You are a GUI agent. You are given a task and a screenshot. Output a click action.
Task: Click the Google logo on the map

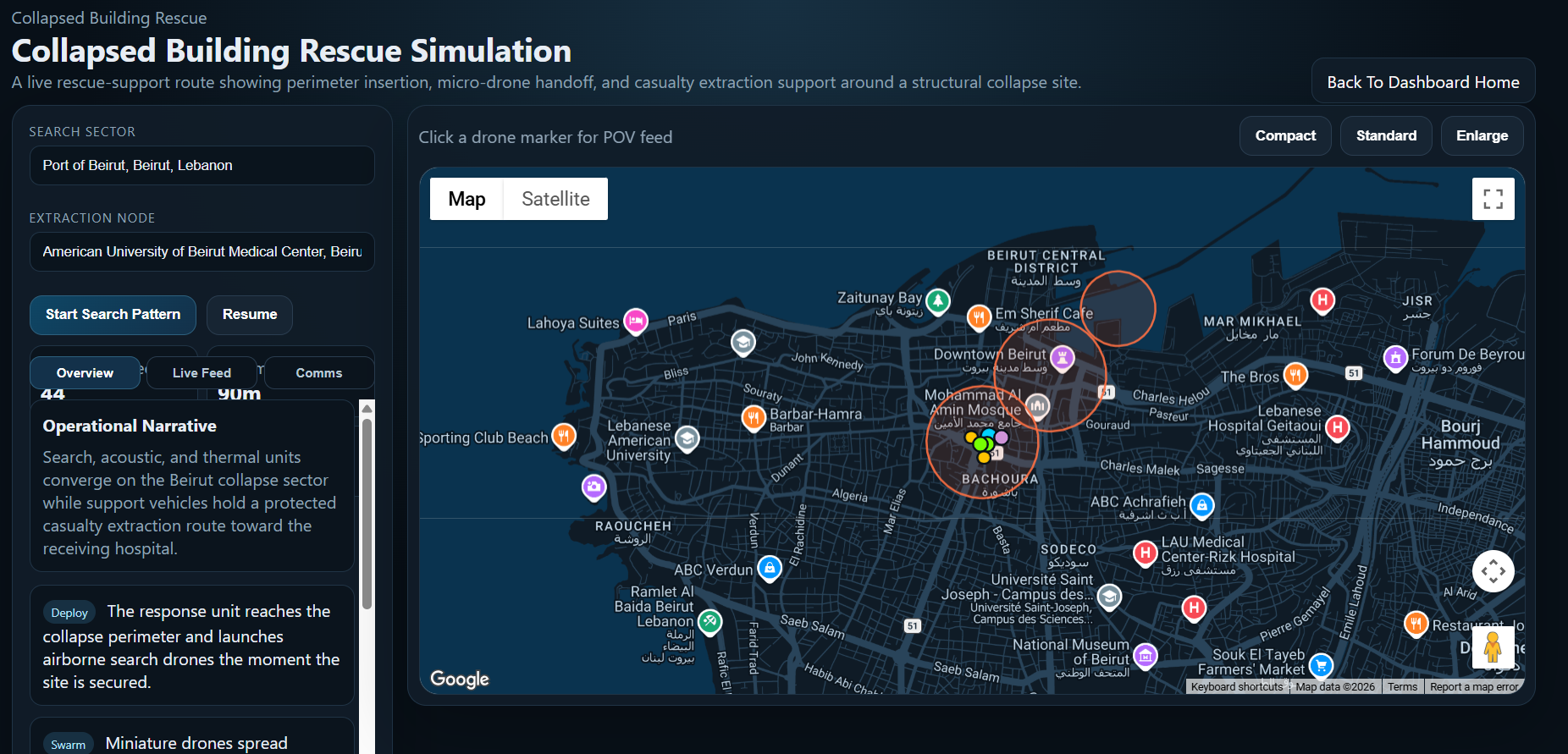pos(460,679)
